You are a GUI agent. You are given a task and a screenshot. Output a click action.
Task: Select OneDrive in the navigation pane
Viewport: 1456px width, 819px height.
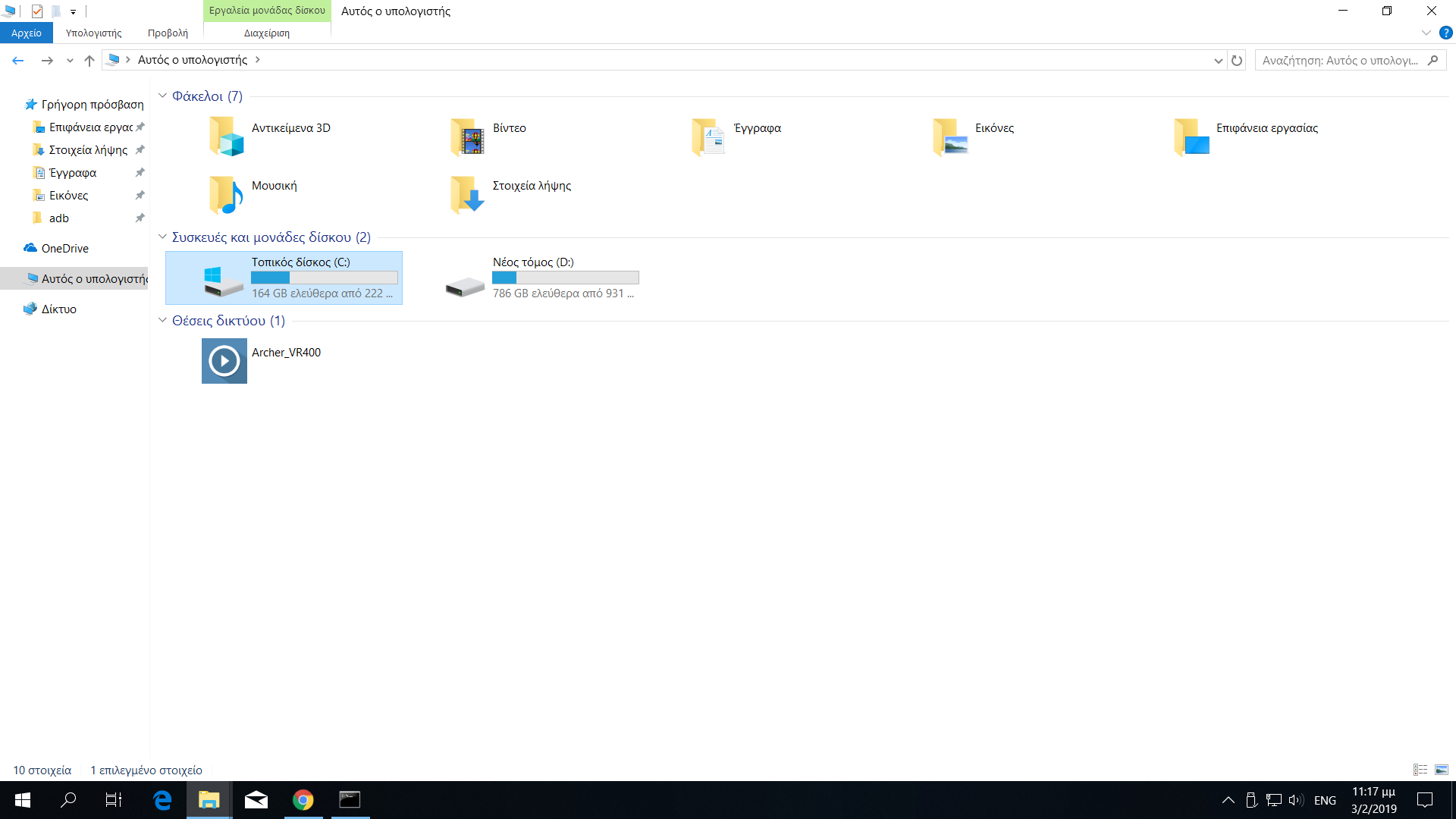click(64, 248)
